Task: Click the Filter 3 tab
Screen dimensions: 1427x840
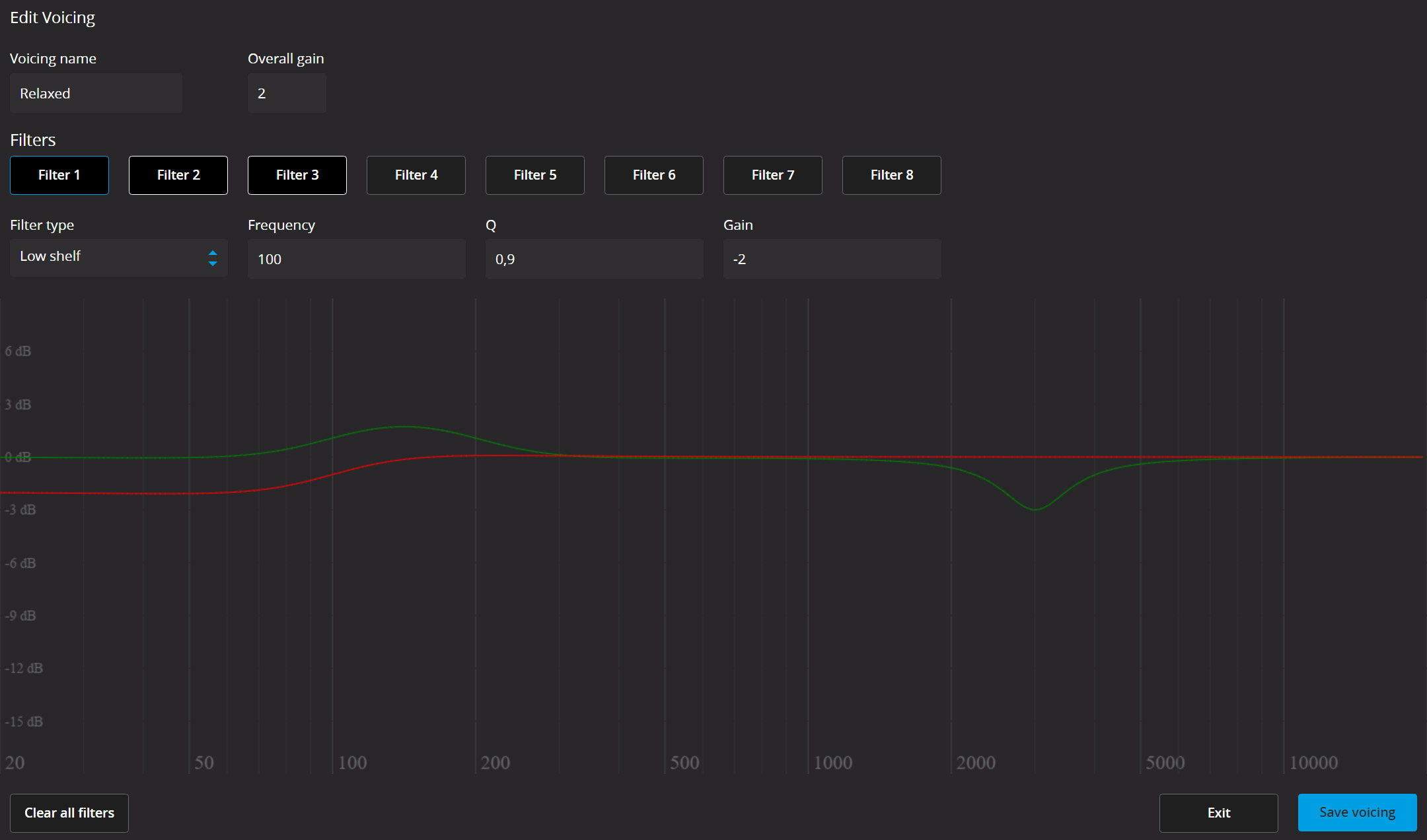Action: [x=297, y=175]
